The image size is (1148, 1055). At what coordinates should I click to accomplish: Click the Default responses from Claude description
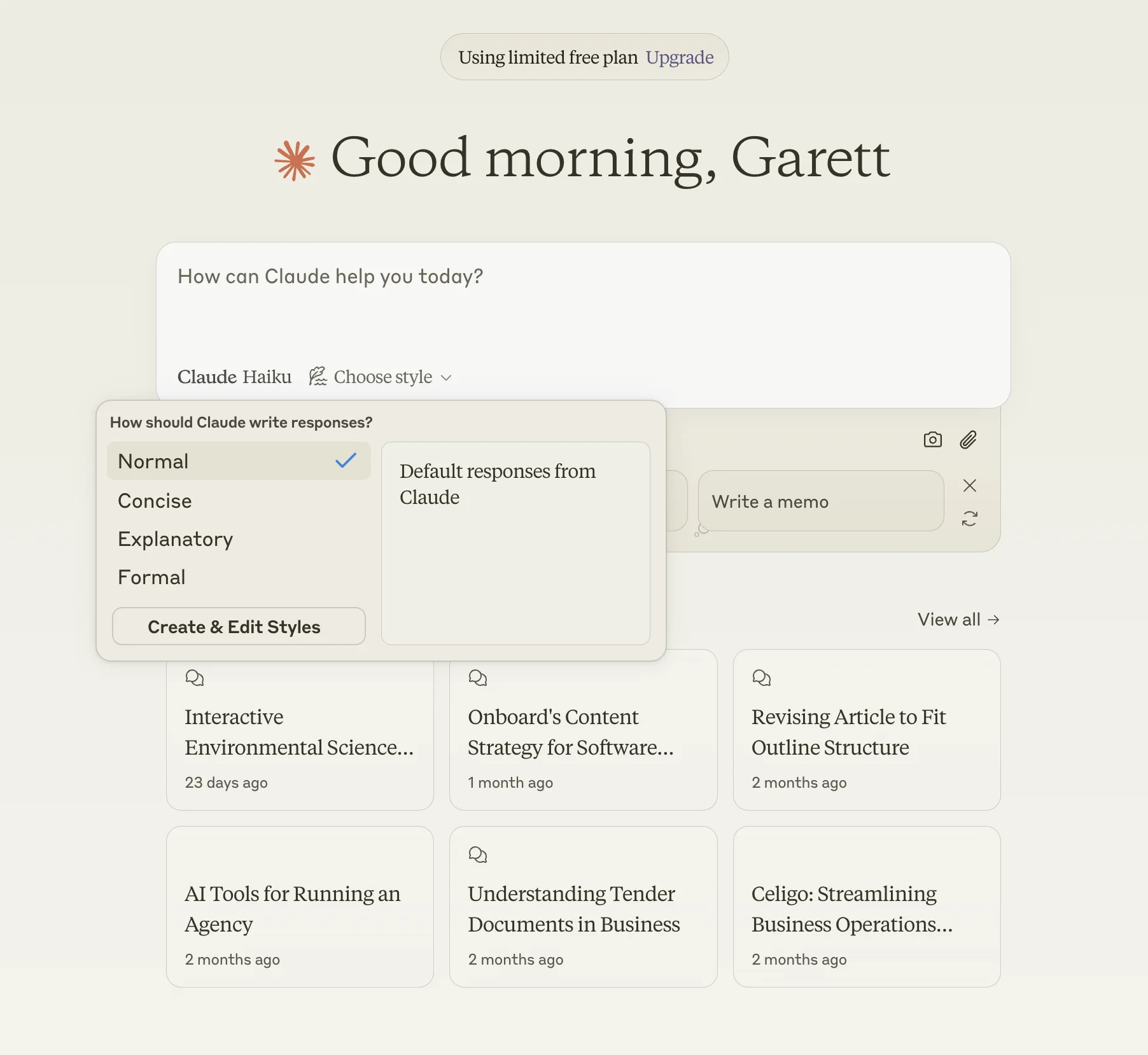click(498, 484)
